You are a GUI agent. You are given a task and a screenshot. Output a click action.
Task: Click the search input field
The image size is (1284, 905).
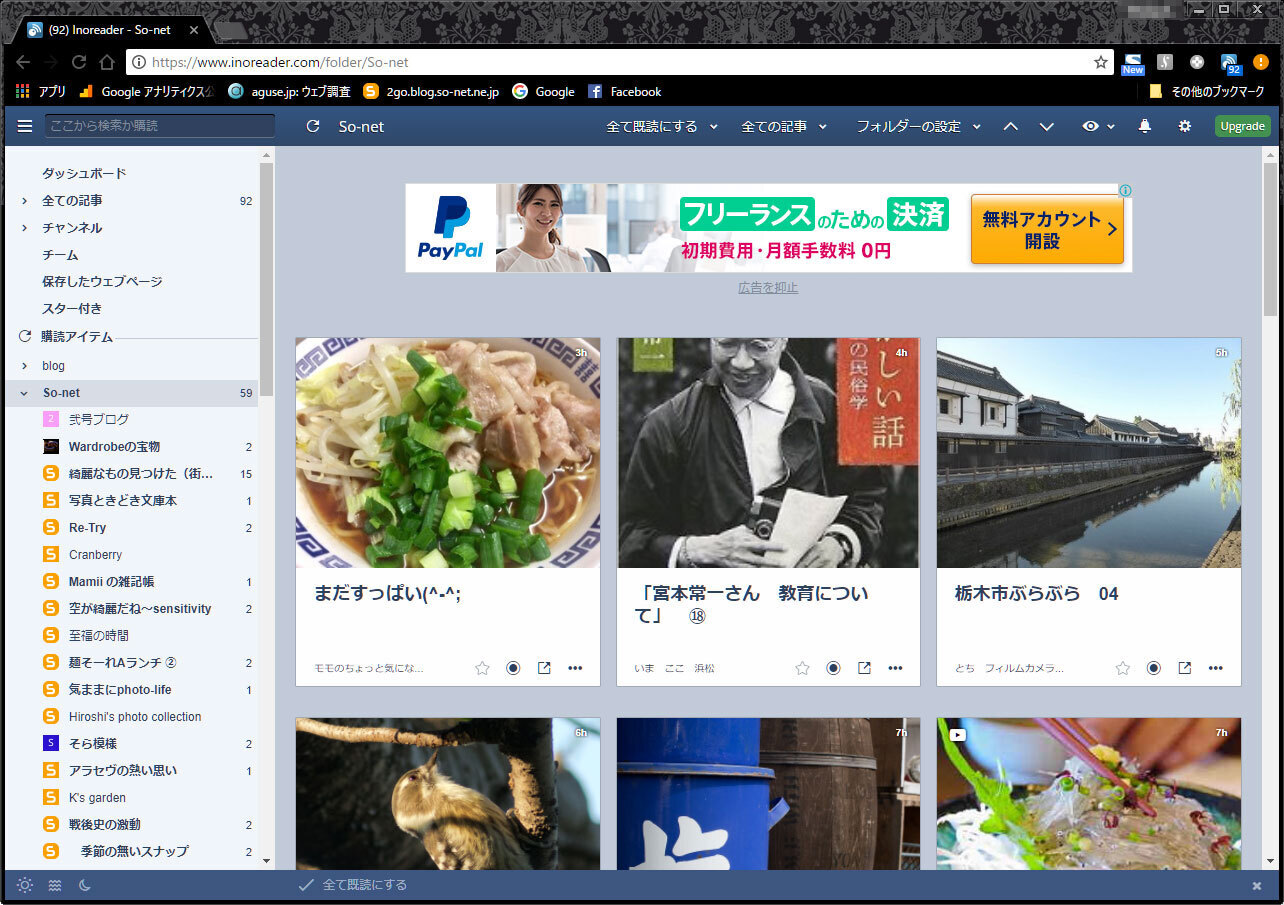(159, 126)
